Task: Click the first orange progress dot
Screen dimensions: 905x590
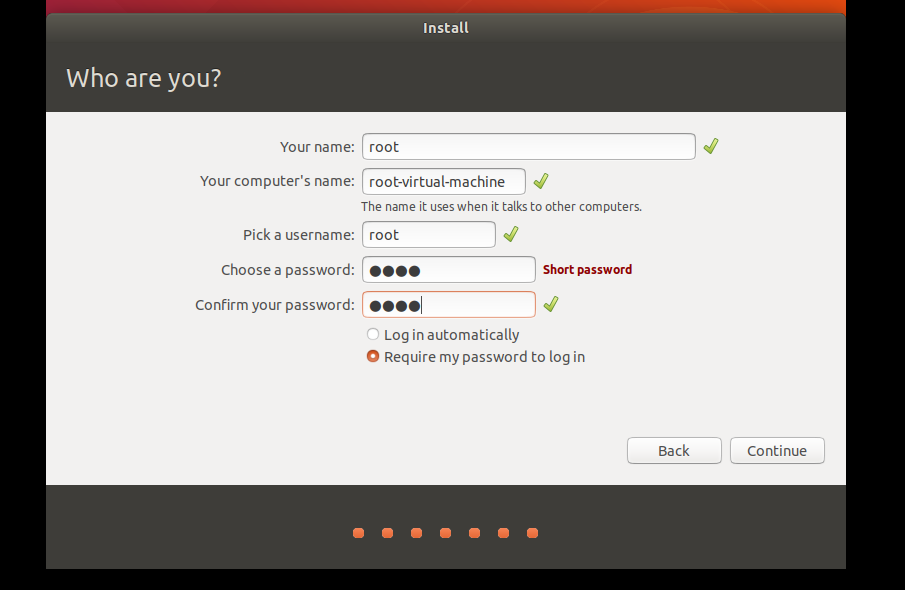Action: point(358,533)
